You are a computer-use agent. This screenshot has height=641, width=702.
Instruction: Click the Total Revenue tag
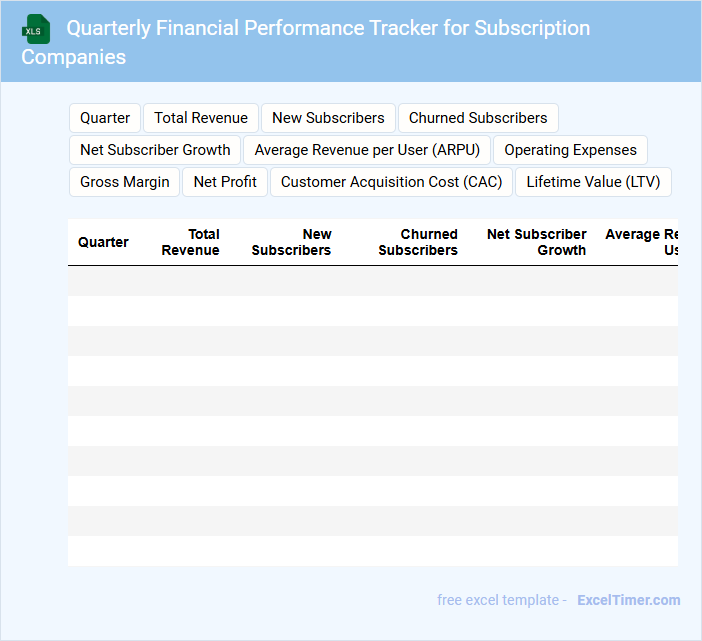(x=201, y=118)
